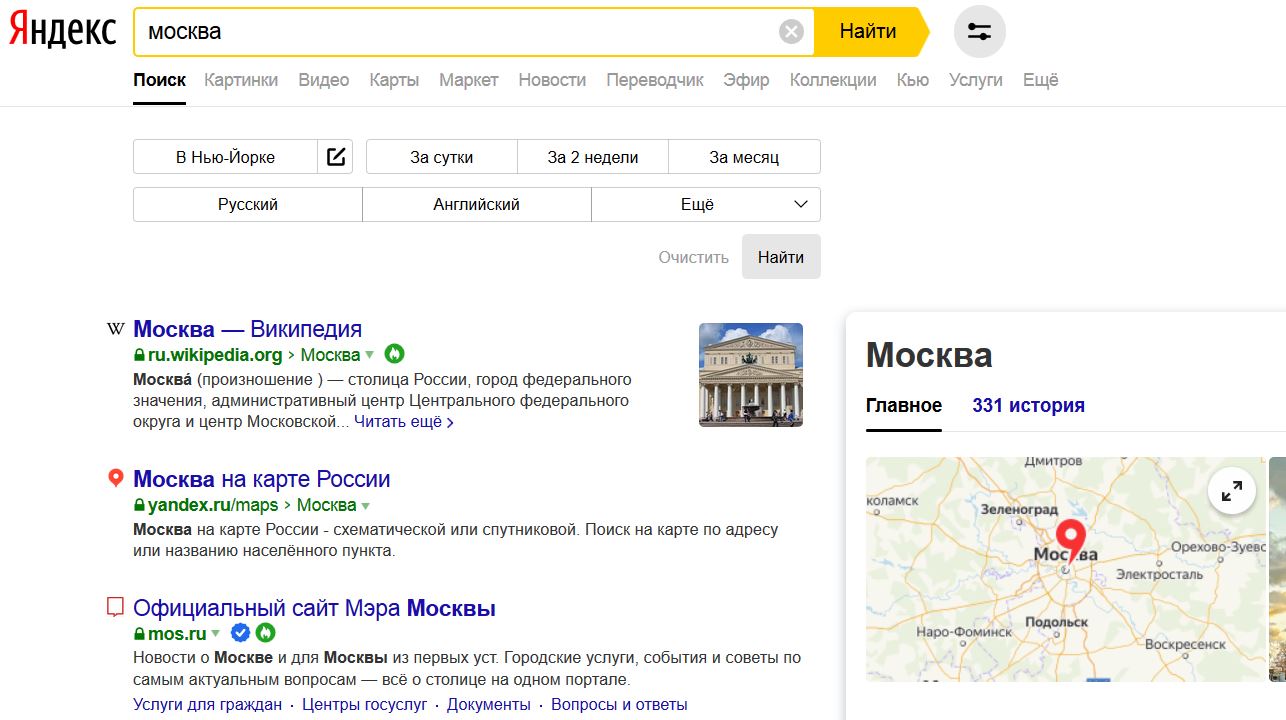This screenshot has height=720, width=1286.
Task: Clear the search box with the X icon
Action: 791,32
